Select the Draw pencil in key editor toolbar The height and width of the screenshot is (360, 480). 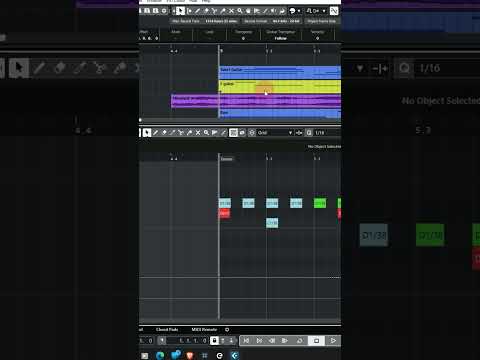pos(156,133)
